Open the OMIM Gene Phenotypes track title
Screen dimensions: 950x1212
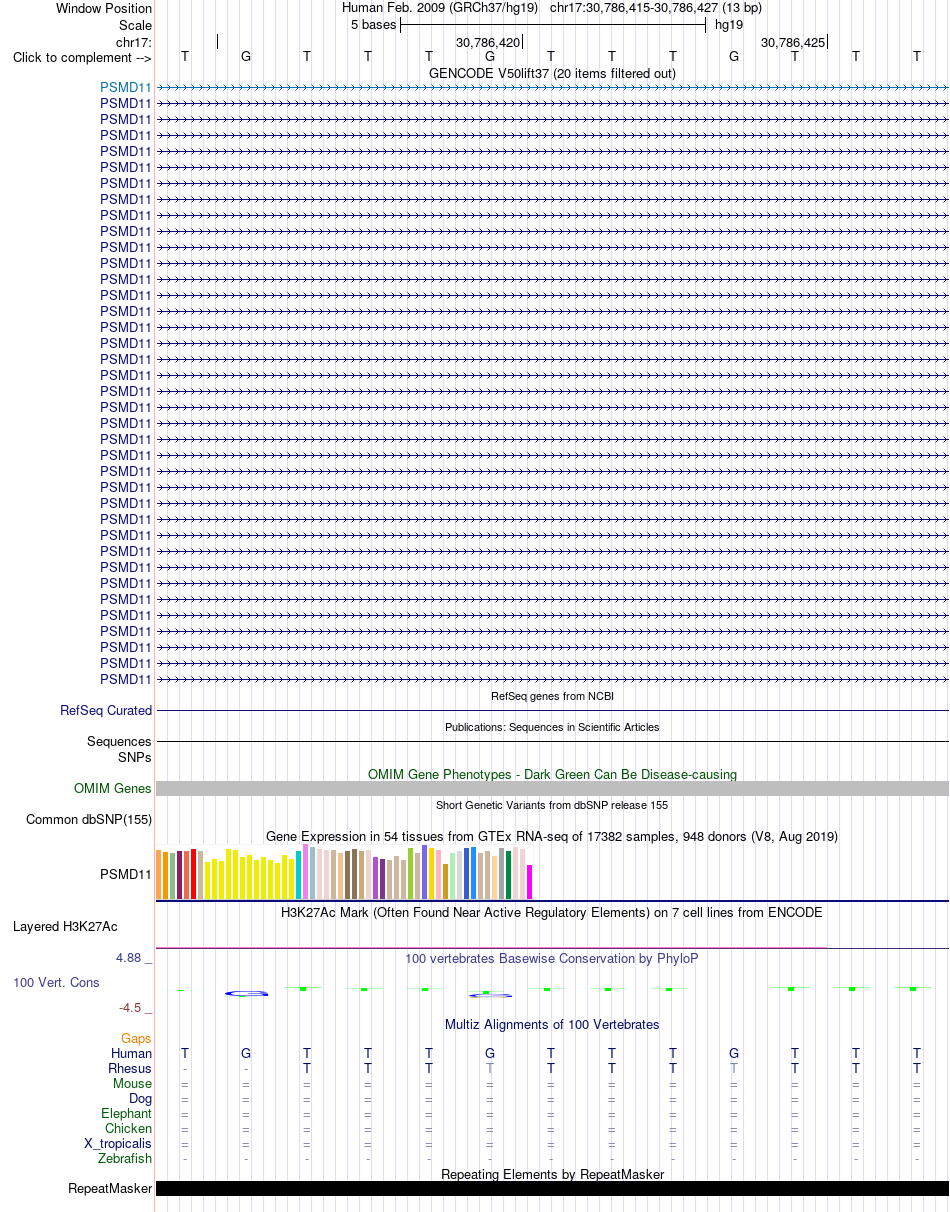[552, 774]
